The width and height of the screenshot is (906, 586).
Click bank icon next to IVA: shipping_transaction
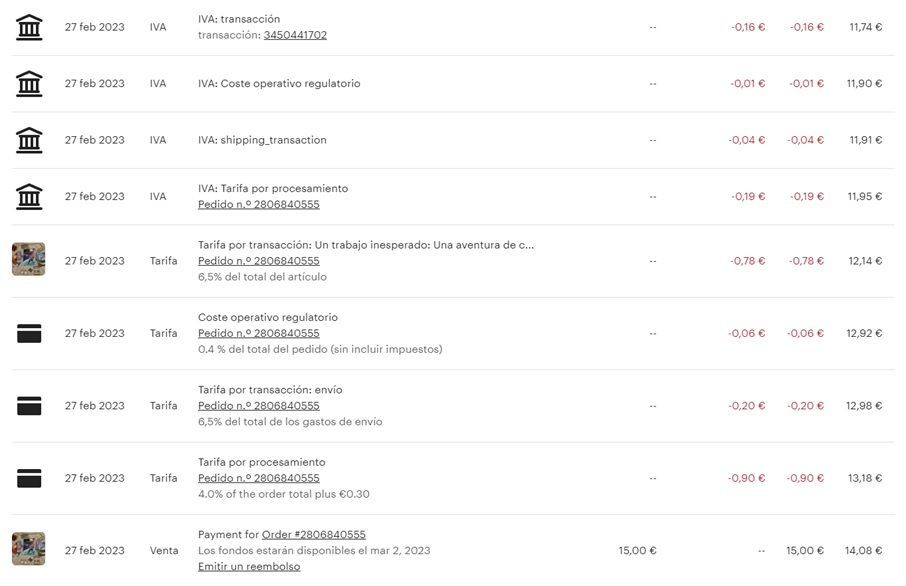coord(29,140)
